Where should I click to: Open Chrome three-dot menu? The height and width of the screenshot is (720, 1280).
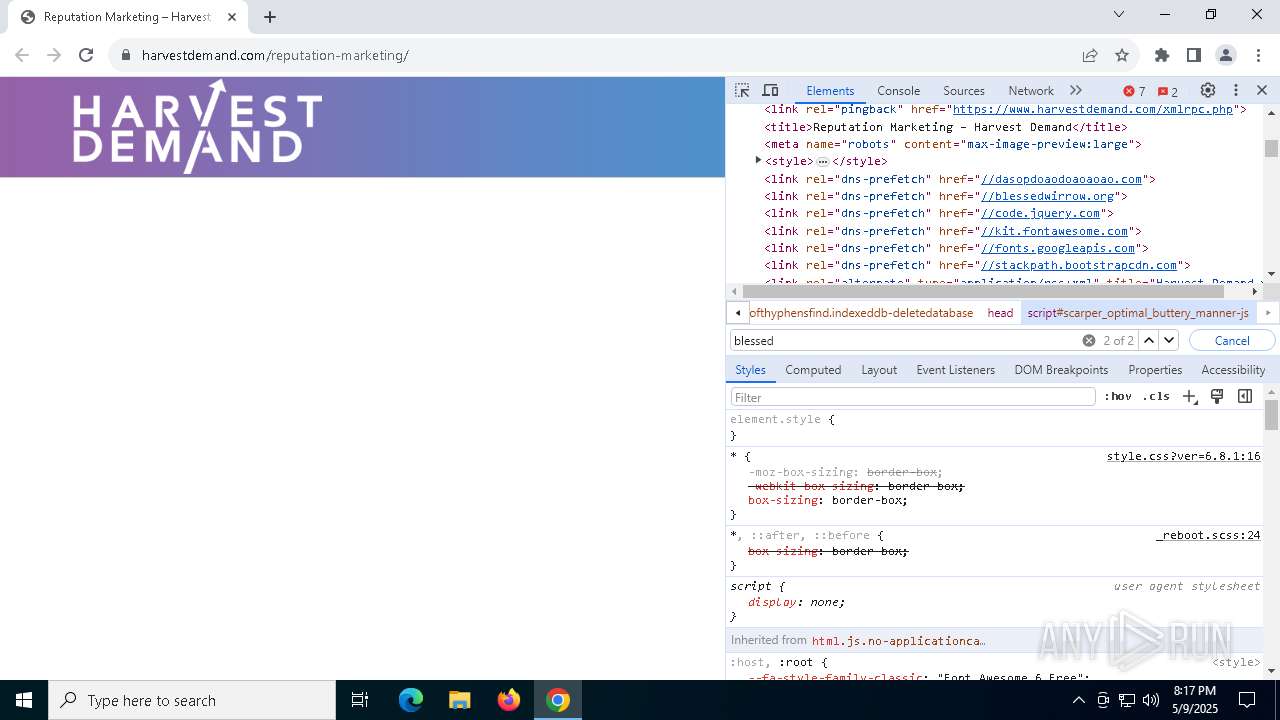1258,55
